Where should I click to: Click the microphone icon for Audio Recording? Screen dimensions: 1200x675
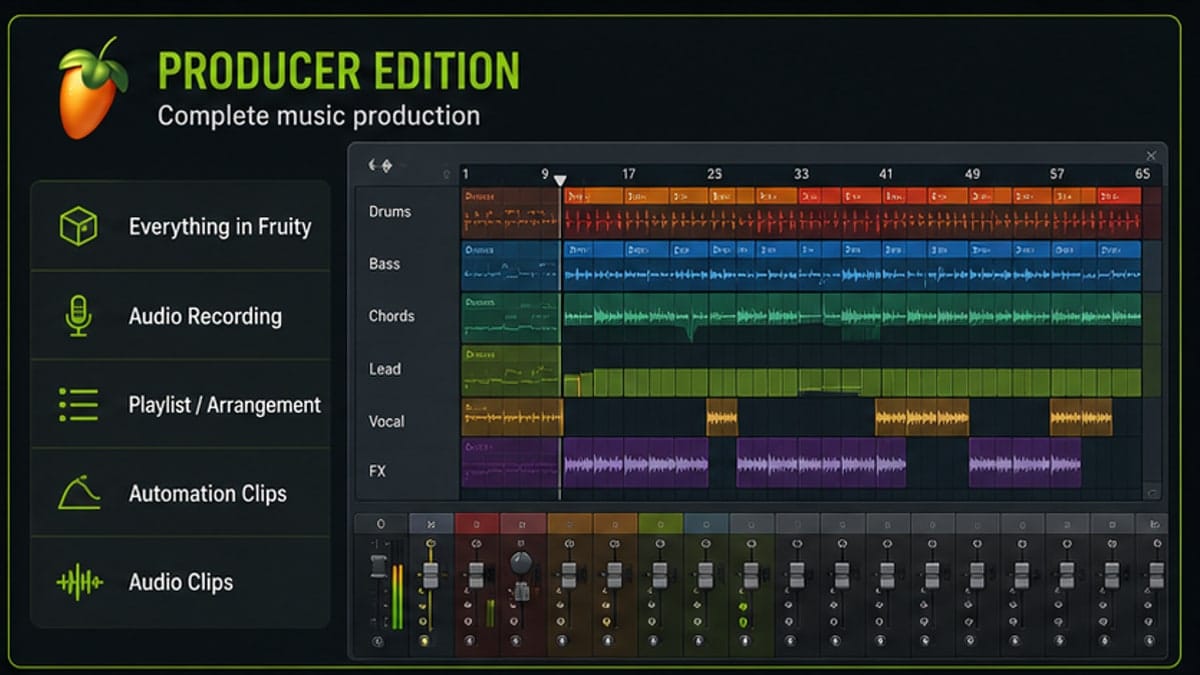tap(78, 316)
